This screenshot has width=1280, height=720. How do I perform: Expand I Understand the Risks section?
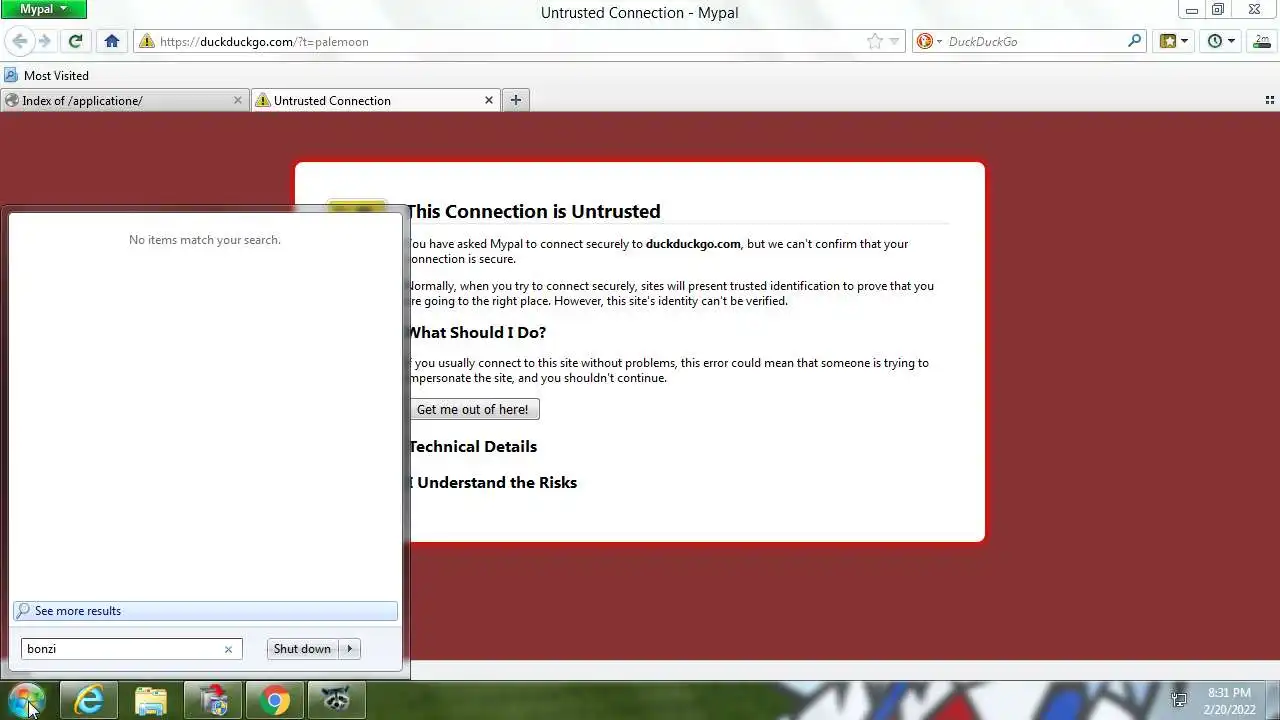[493, 482]
